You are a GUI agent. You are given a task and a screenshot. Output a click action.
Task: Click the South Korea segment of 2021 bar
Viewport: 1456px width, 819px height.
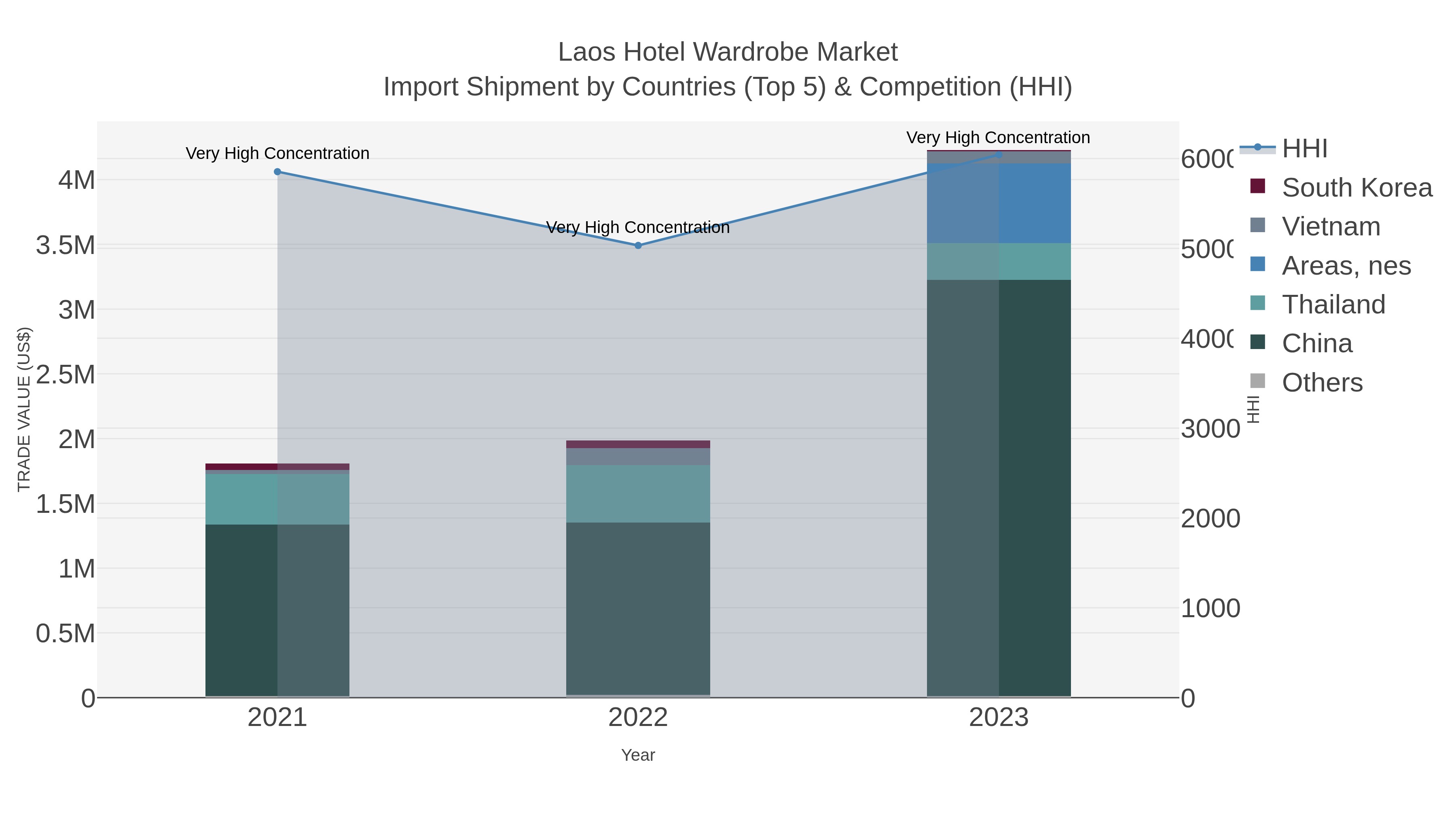pos(277,467)
